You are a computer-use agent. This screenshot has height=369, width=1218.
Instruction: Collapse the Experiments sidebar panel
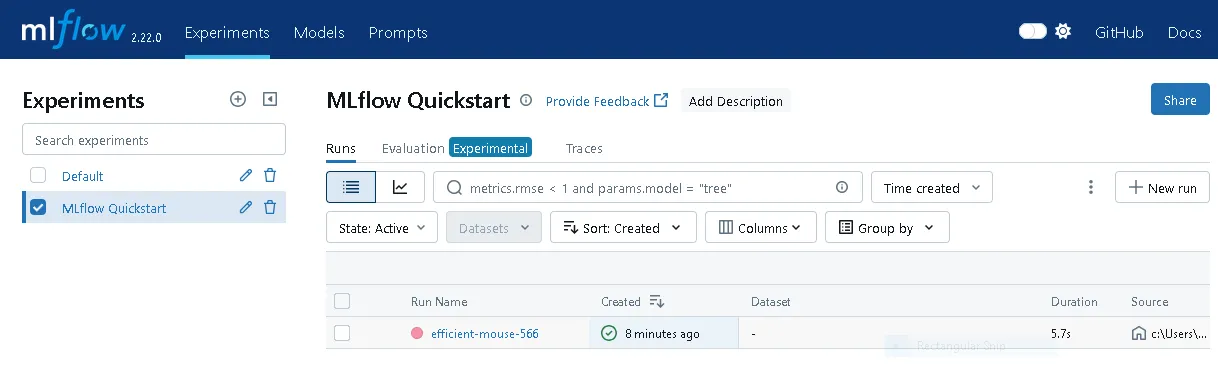coord(269,99)
